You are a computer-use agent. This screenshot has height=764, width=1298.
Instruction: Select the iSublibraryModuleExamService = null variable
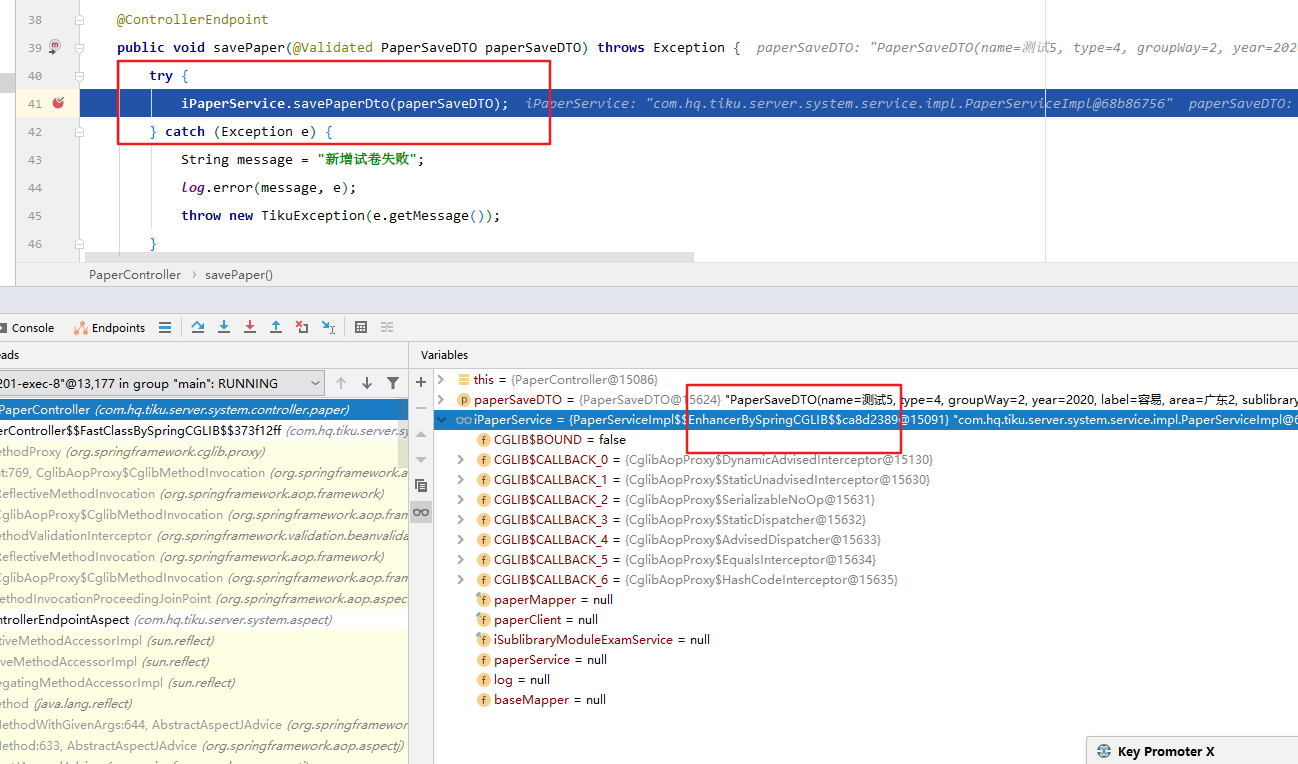coord(602,640)
